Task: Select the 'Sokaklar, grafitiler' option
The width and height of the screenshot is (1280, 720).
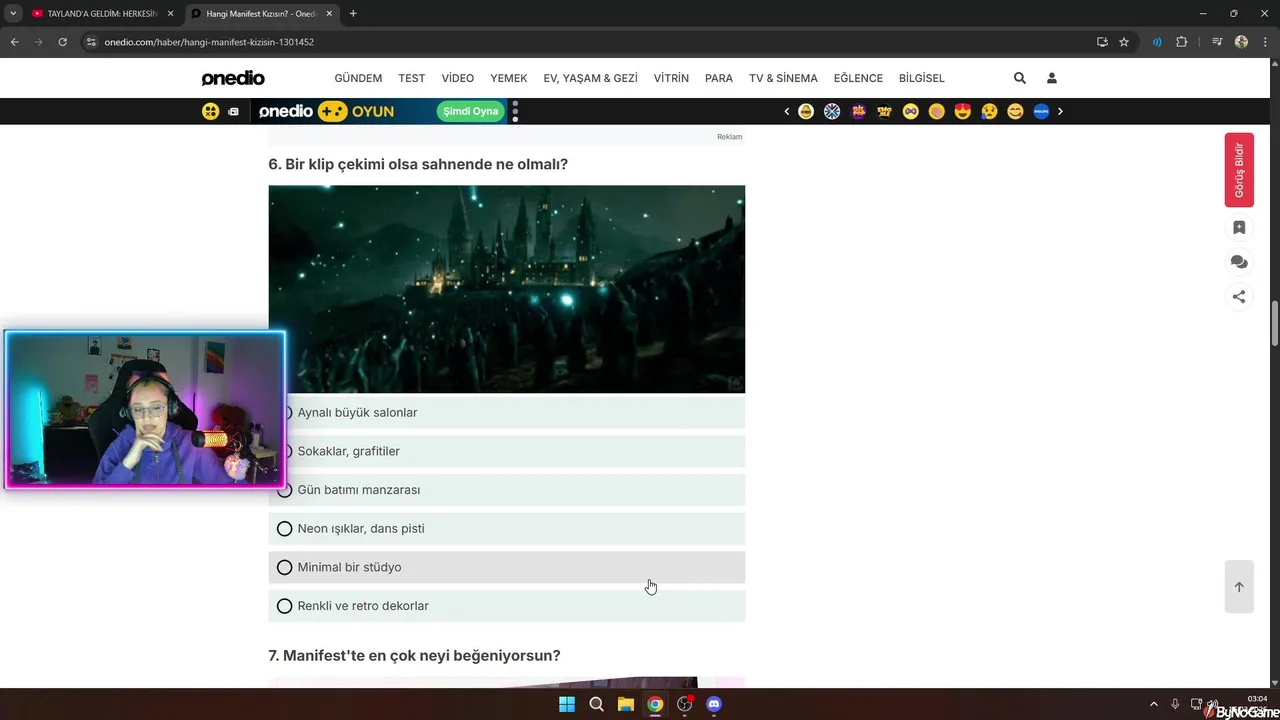Action: [x=507, y=451]
